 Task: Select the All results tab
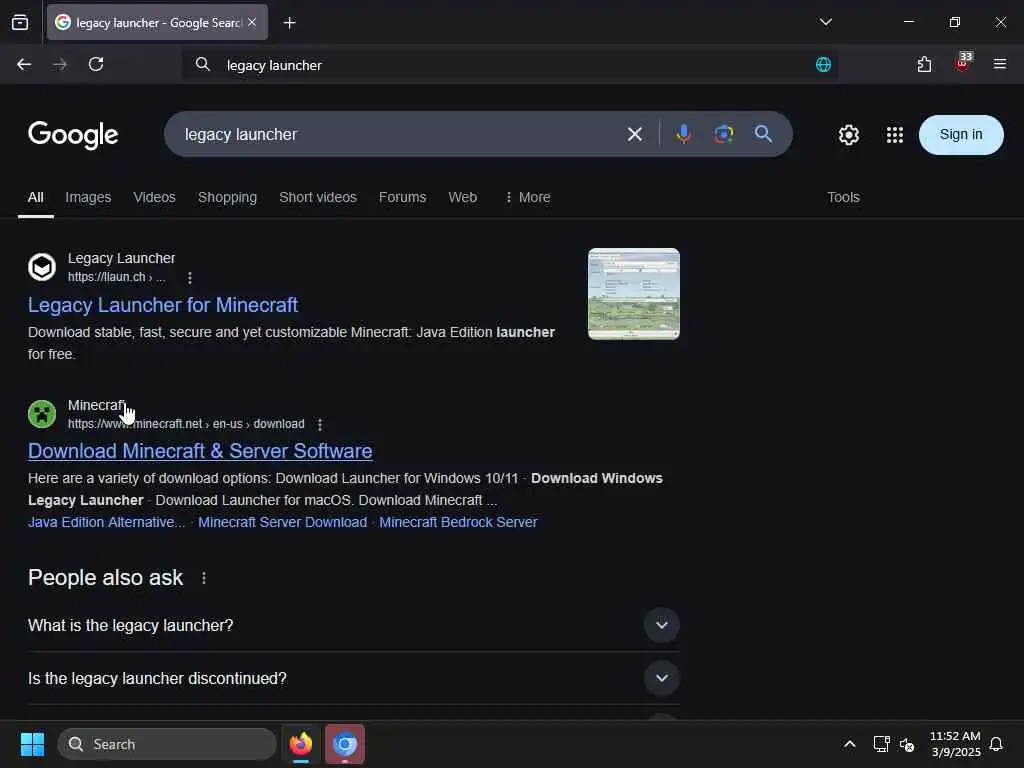click(x=36, y=197)
